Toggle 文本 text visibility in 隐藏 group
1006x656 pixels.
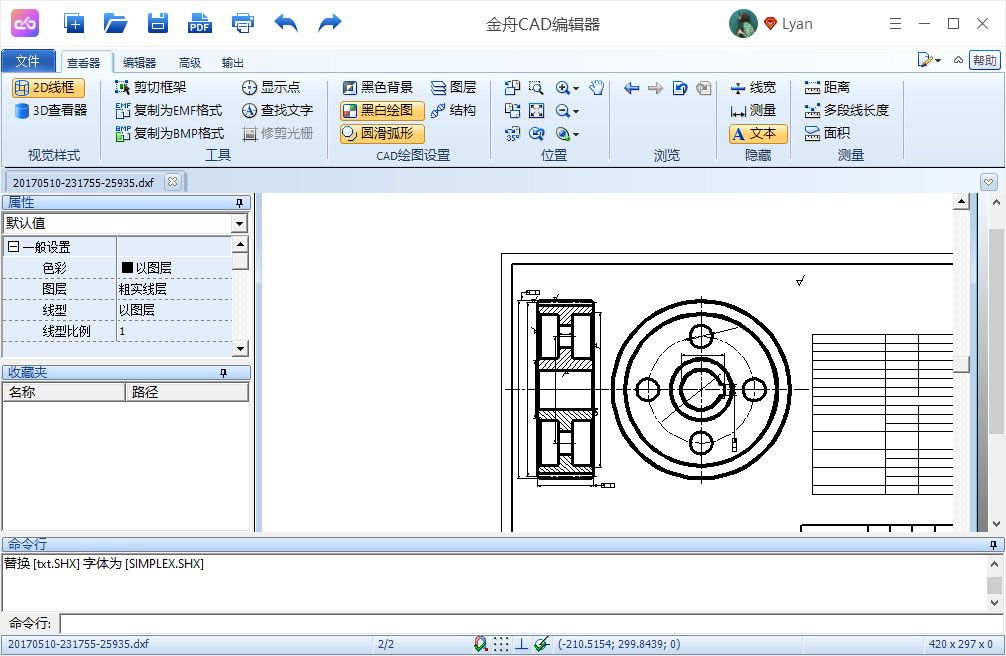759,132
